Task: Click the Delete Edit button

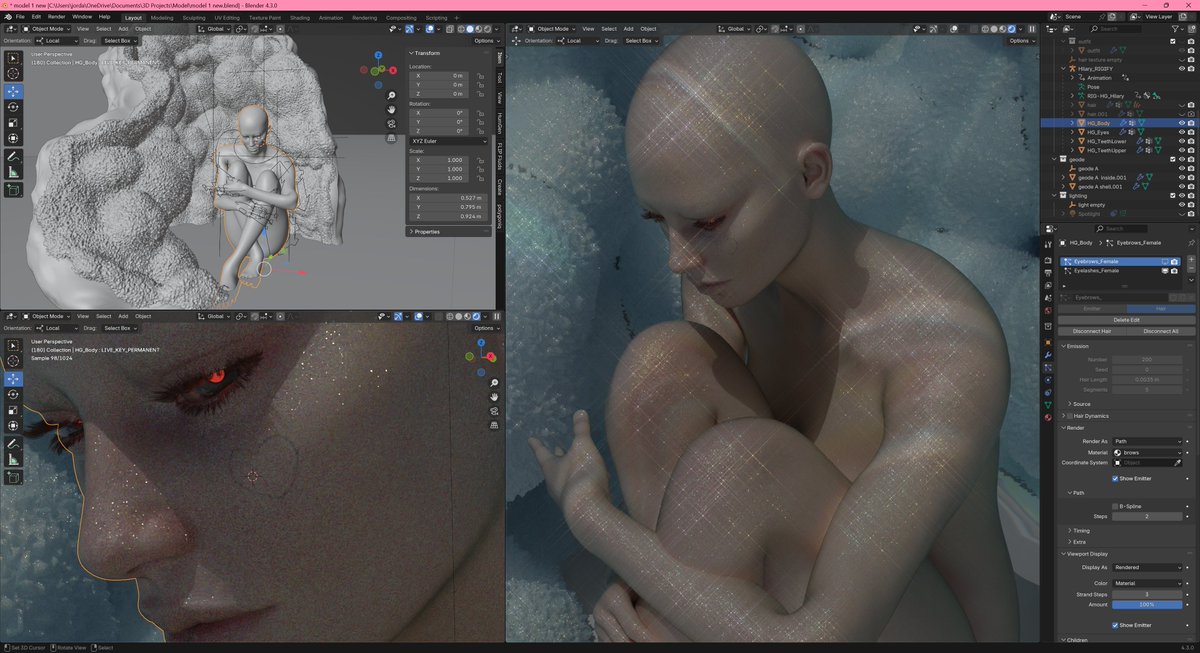Action: (x=1126, y=320)
